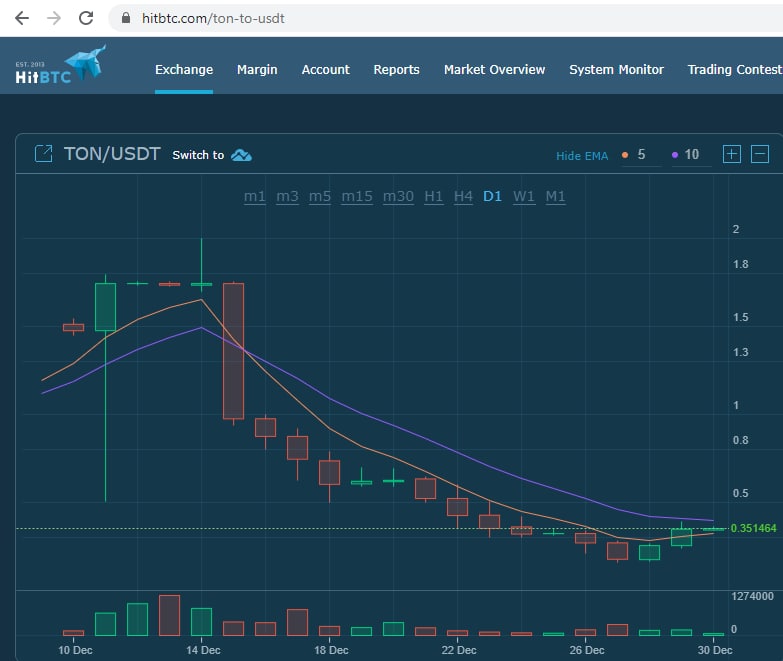Screen dimensions: 783x661
Task: Zoom out the chart with minus icon
Action: pos(760,154)
